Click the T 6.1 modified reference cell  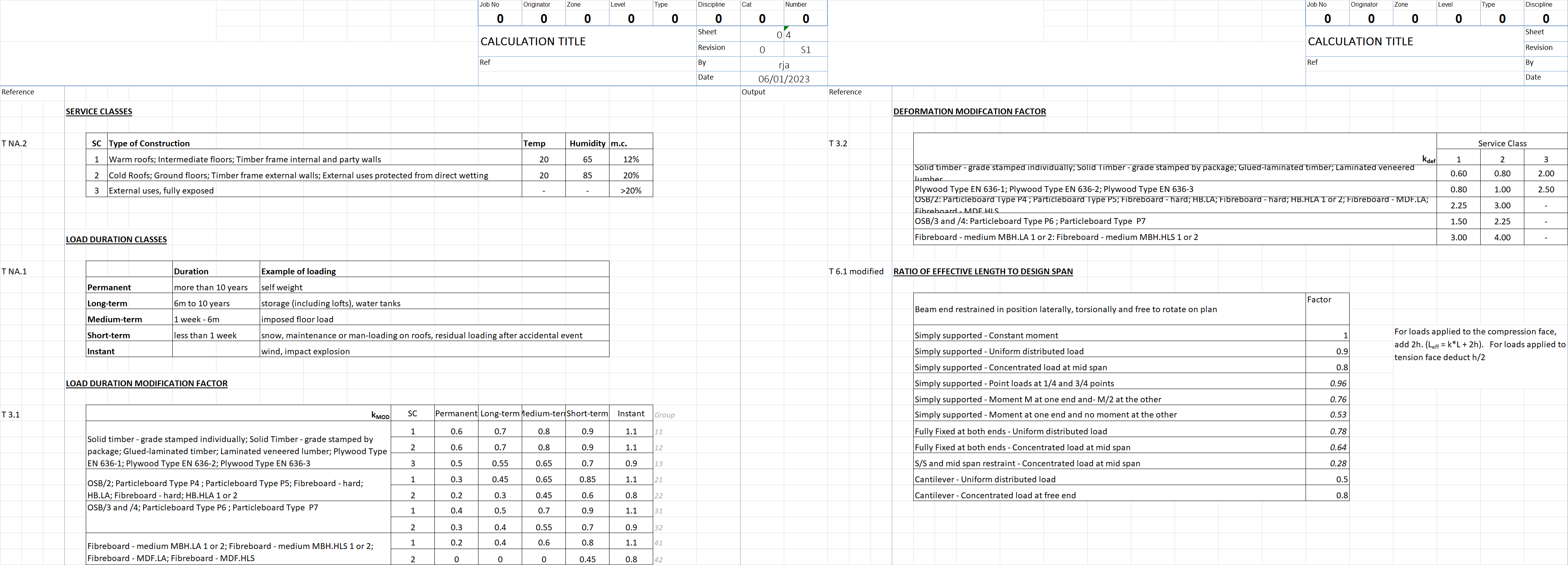point(856,272)
